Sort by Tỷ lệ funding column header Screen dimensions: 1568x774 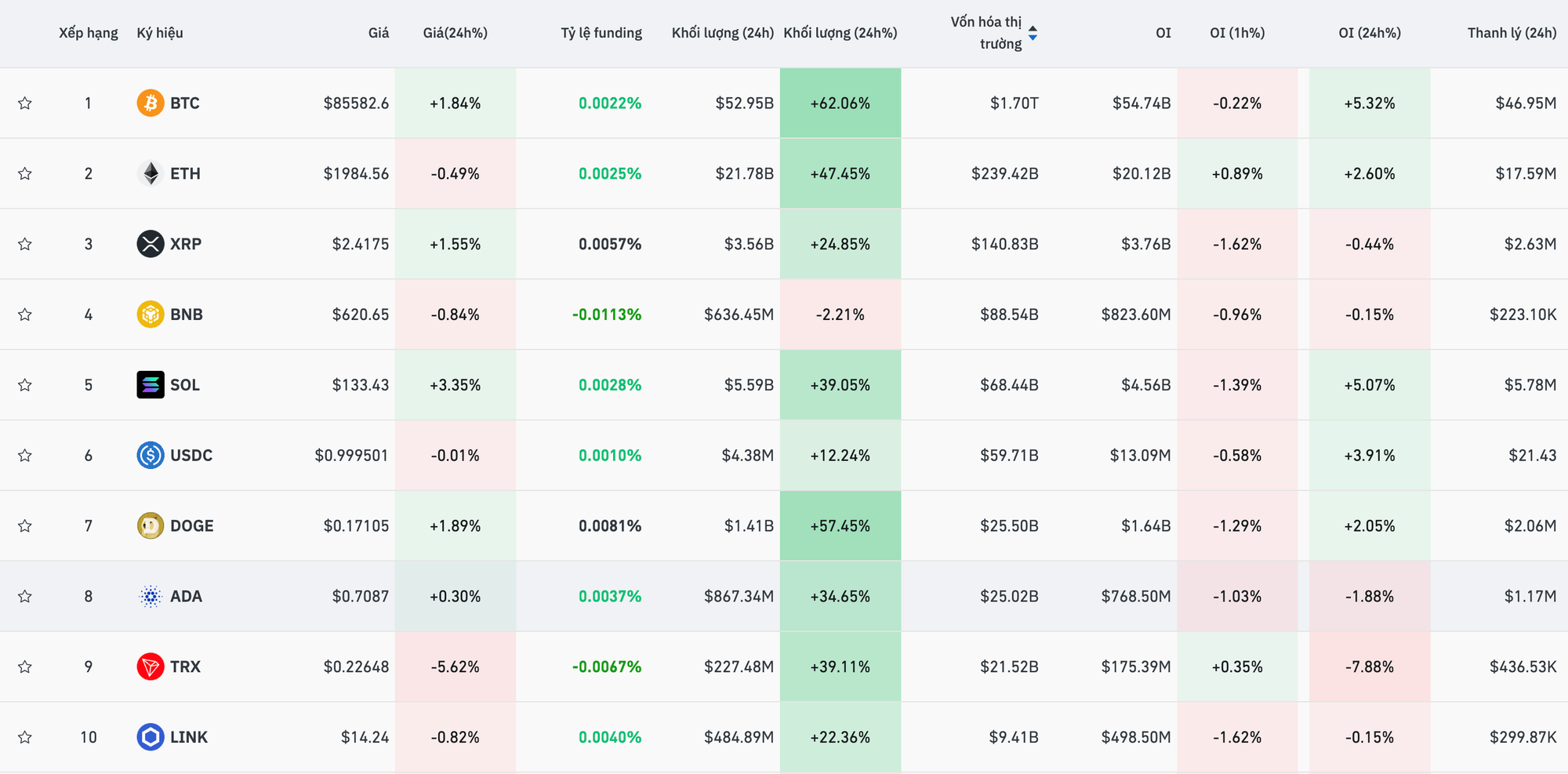click(x=601, y=33)
